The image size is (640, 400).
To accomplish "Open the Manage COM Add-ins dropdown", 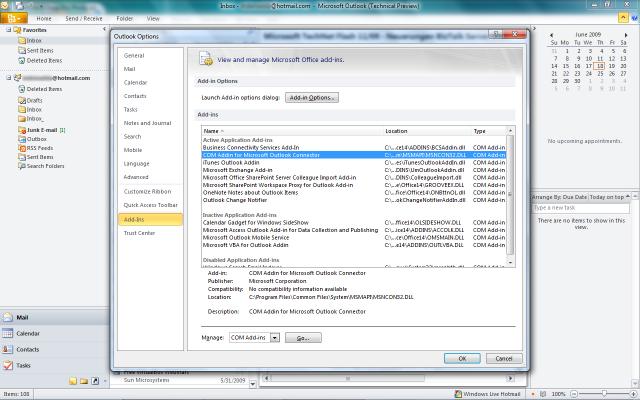I will [275, 338].
